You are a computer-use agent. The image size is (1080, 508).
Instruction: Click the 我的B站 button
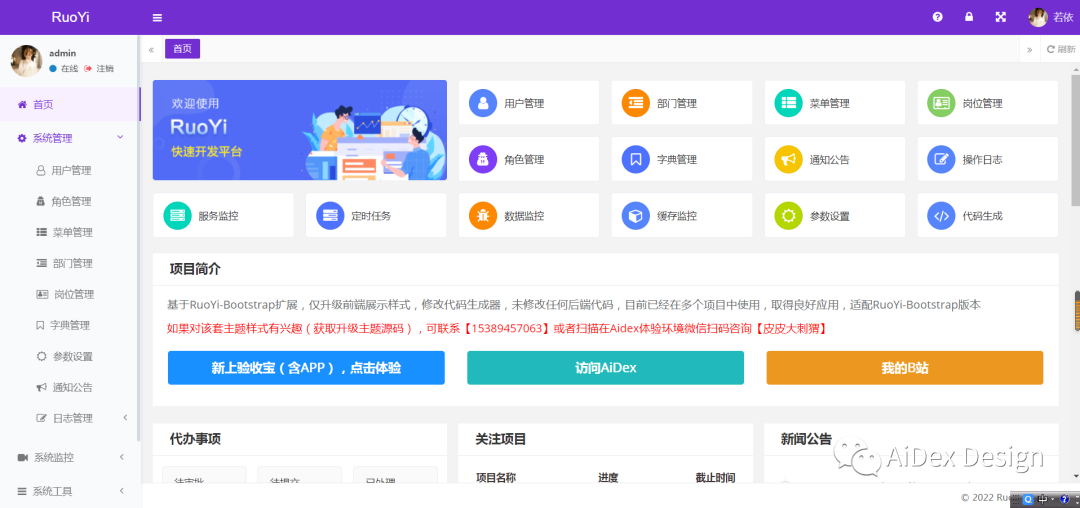point(904,368)
